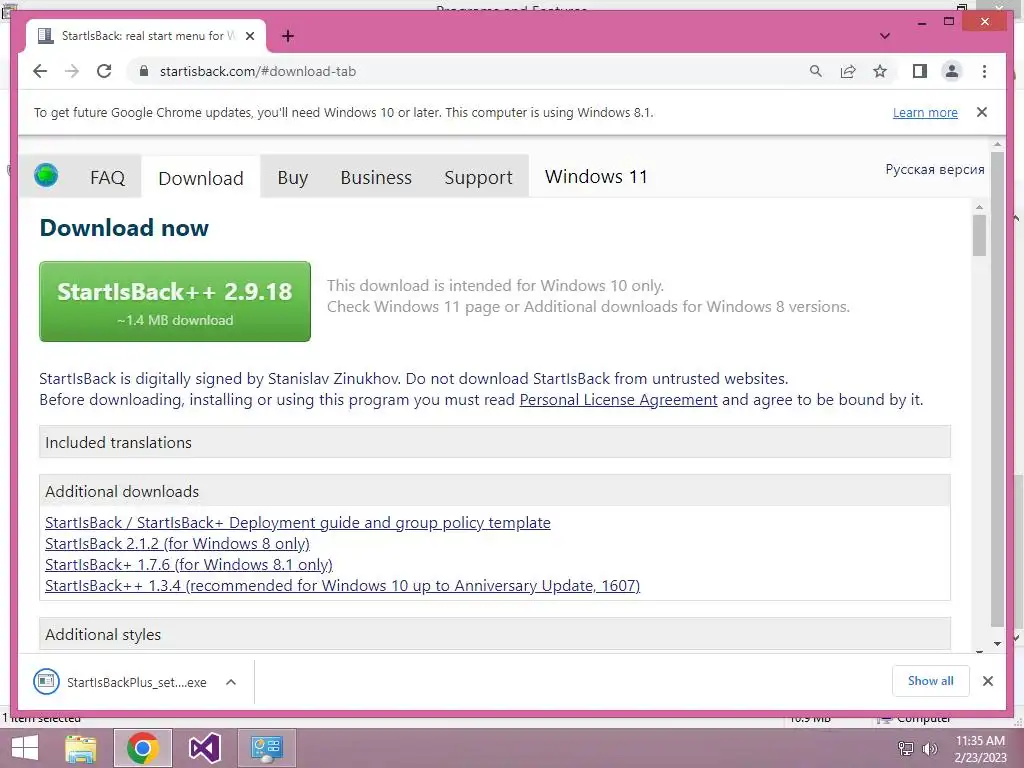Screen dimensions: 1024x768
Task: Switch to Chrome in the taskbar
Action: click(x=143, y=748)
